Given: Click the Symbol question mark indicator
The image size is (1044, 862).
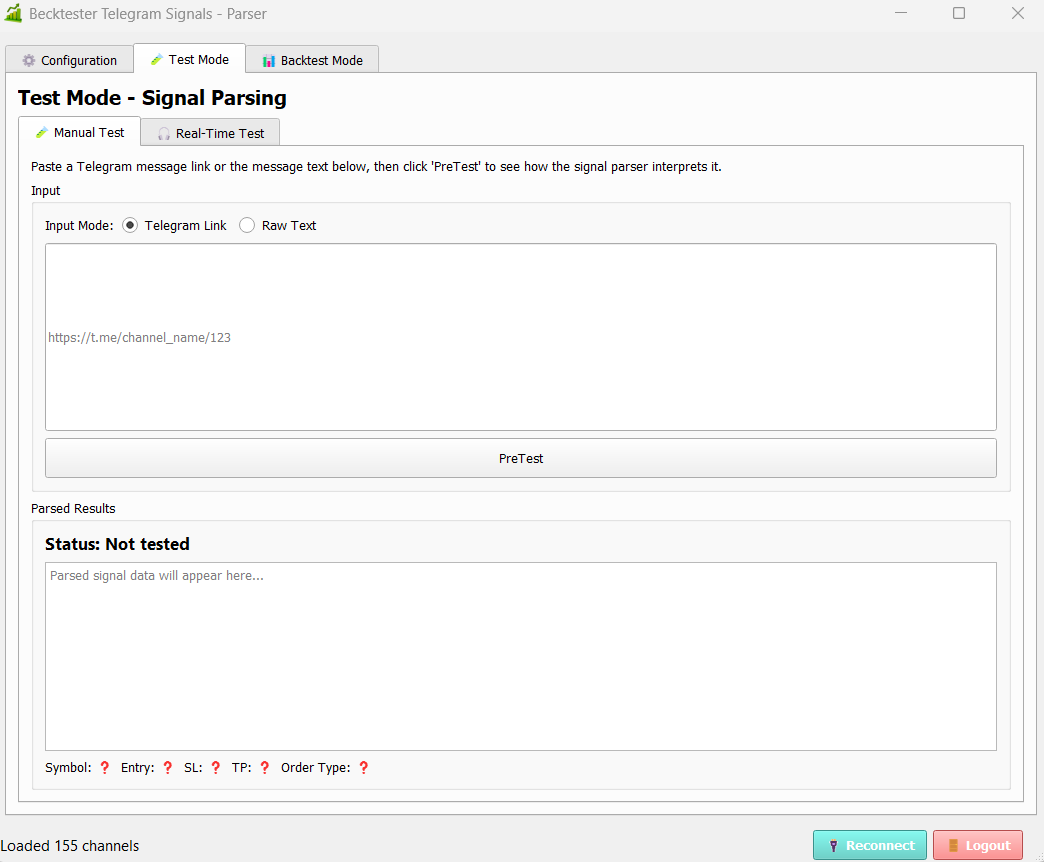Looking at the screenshot, I should [105, 767].
